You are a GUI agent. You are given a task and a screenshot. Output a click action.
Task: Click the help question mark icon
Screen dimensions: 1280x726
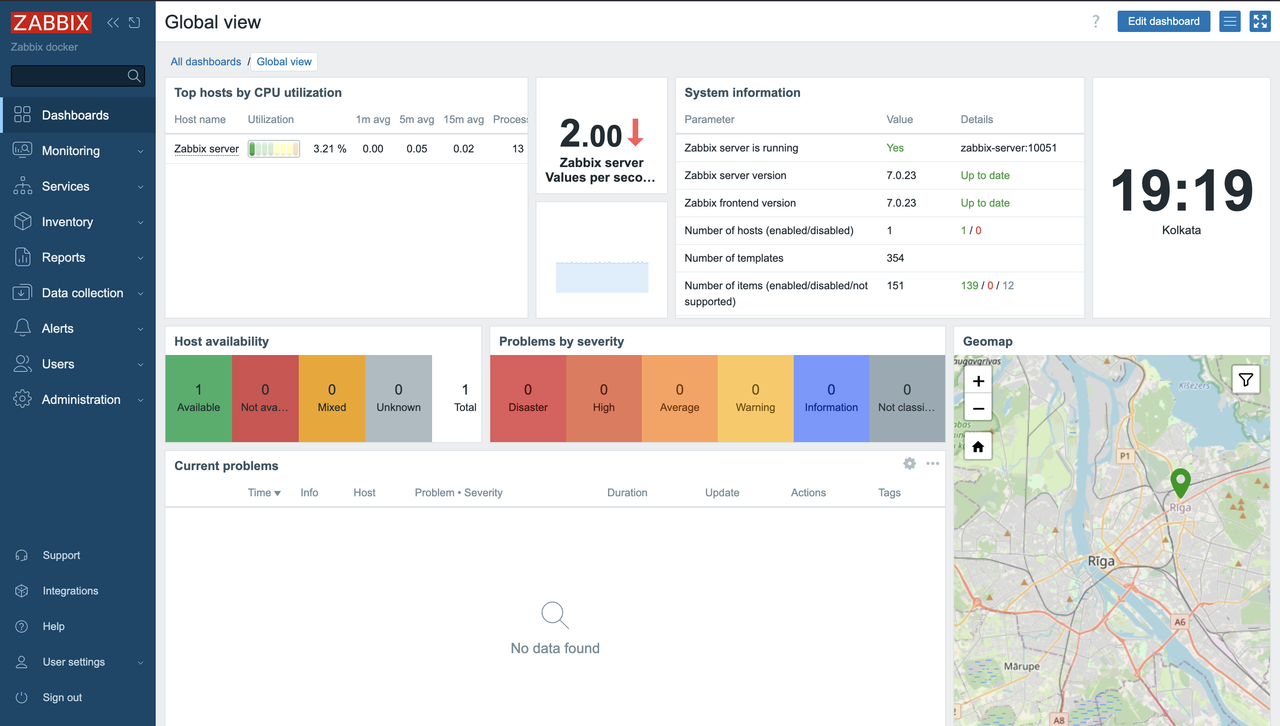[1095, 20]
